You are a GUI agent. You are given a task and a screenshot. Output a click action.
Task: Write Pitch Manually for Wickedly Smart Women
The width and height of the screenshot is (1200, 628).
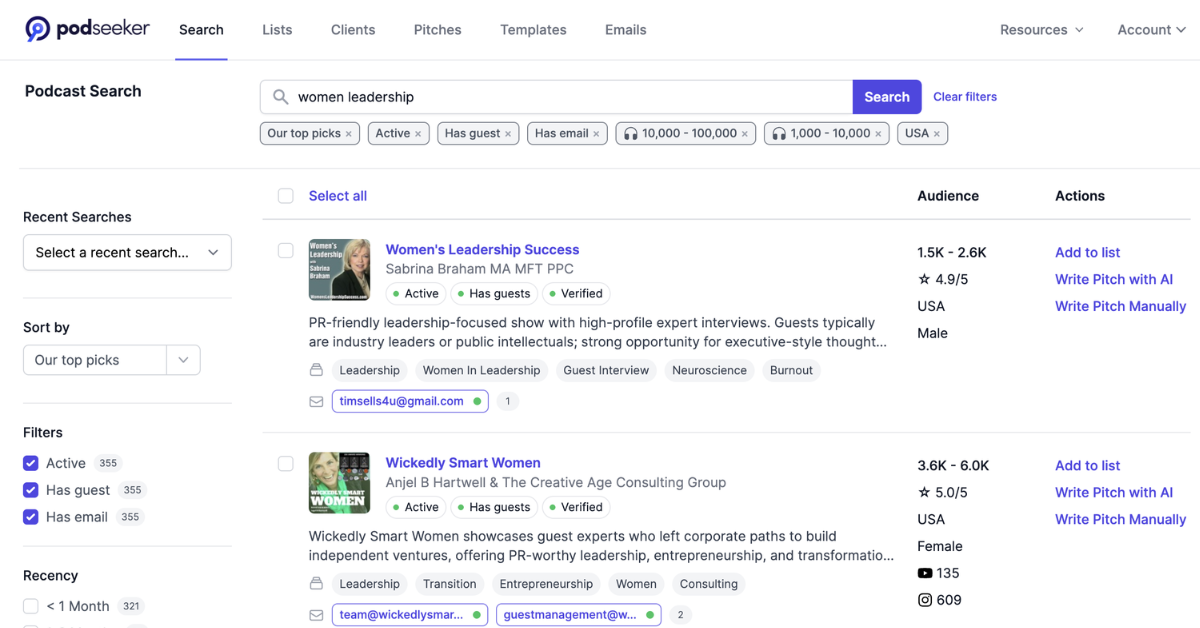(x=1121, y=520)
